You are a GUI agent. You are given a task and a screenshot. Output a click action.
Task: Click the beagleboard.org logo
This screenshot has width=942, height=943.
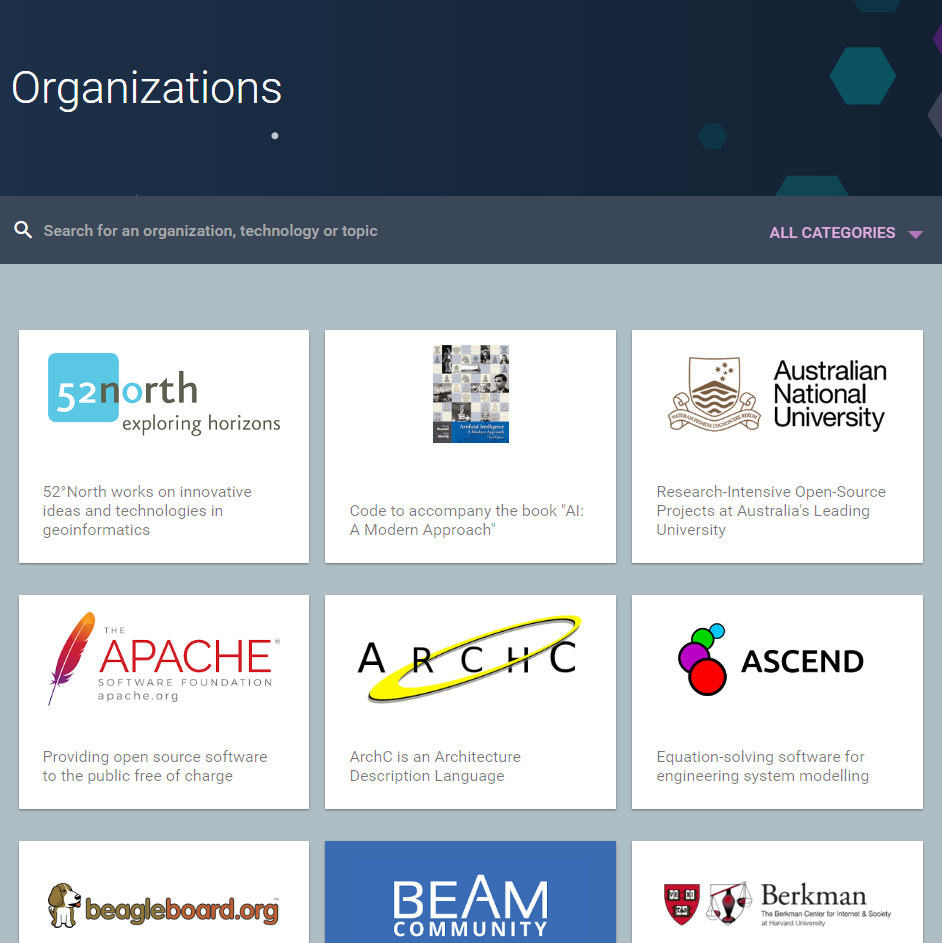164,905
